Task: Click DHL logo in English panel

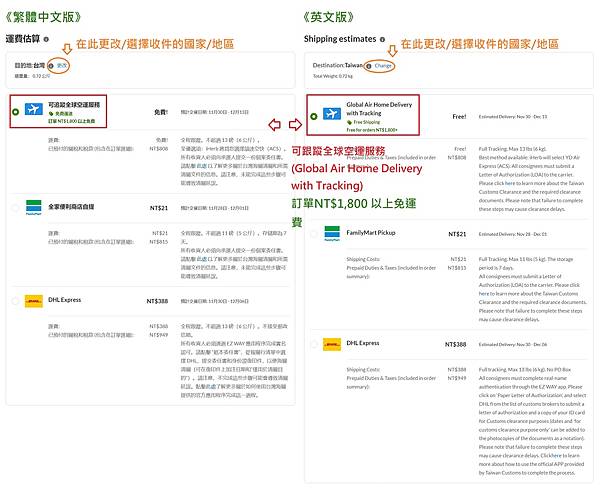Action: coord(332,344)
